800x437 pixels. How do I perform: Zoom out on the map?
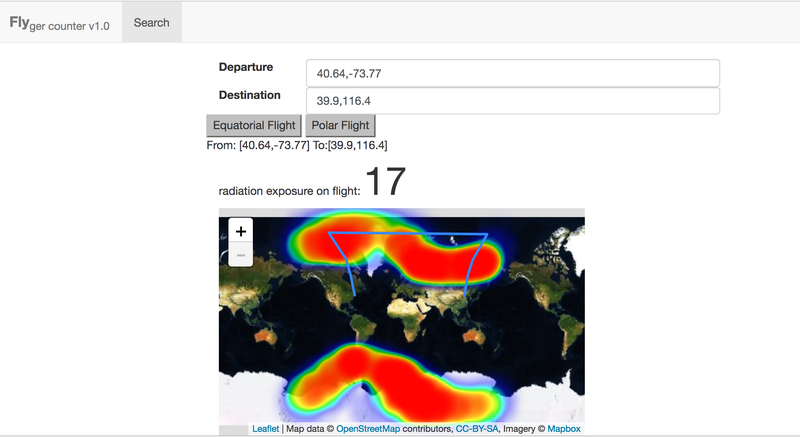pyautogui.click(x=240, y=255)
